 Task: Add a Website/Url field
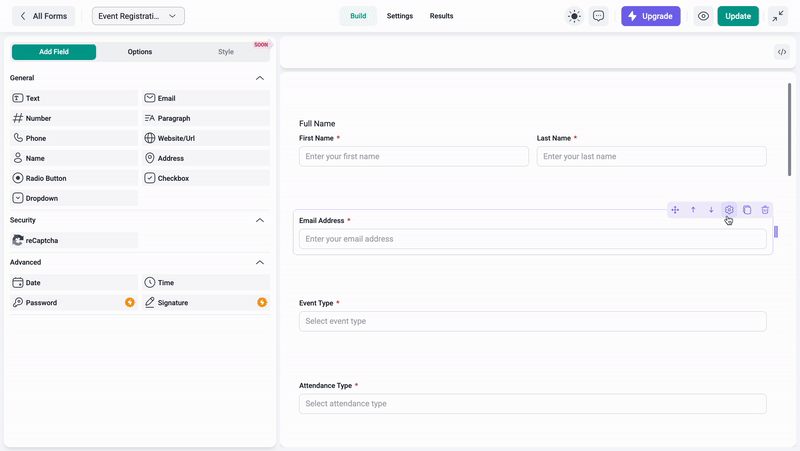(x=206, y=138)
